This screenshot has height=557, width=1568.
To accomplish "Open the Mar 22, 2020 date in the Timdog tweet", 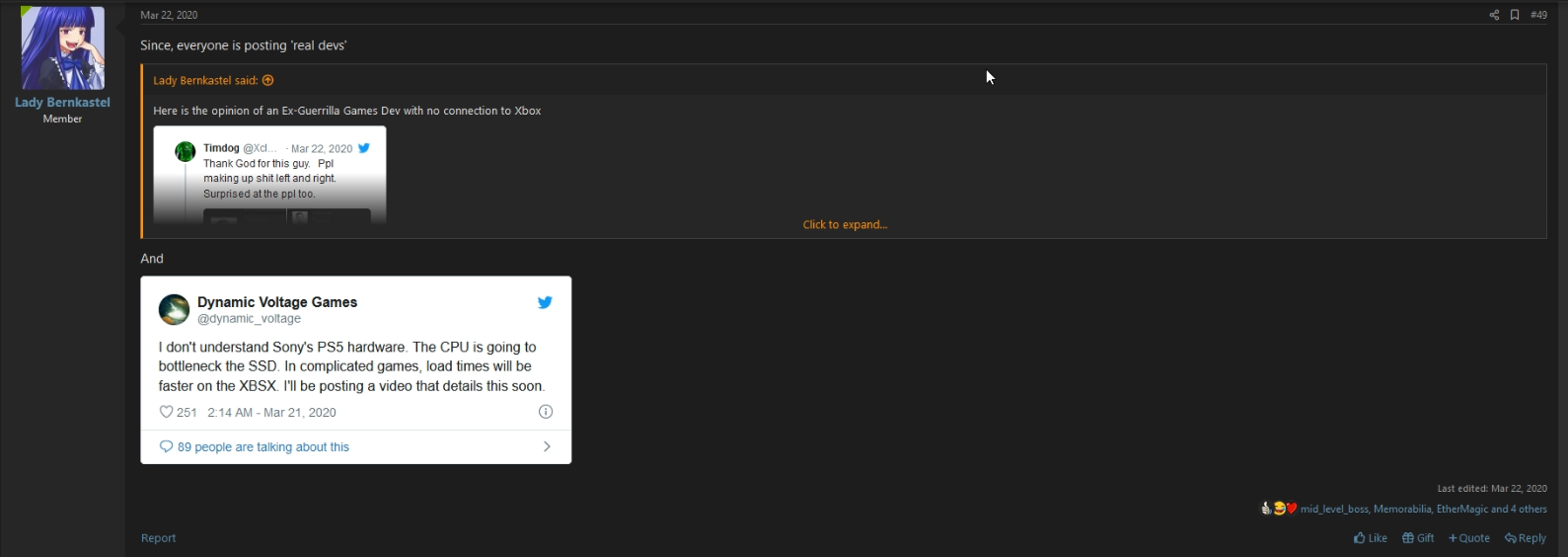I will [322, 149].
